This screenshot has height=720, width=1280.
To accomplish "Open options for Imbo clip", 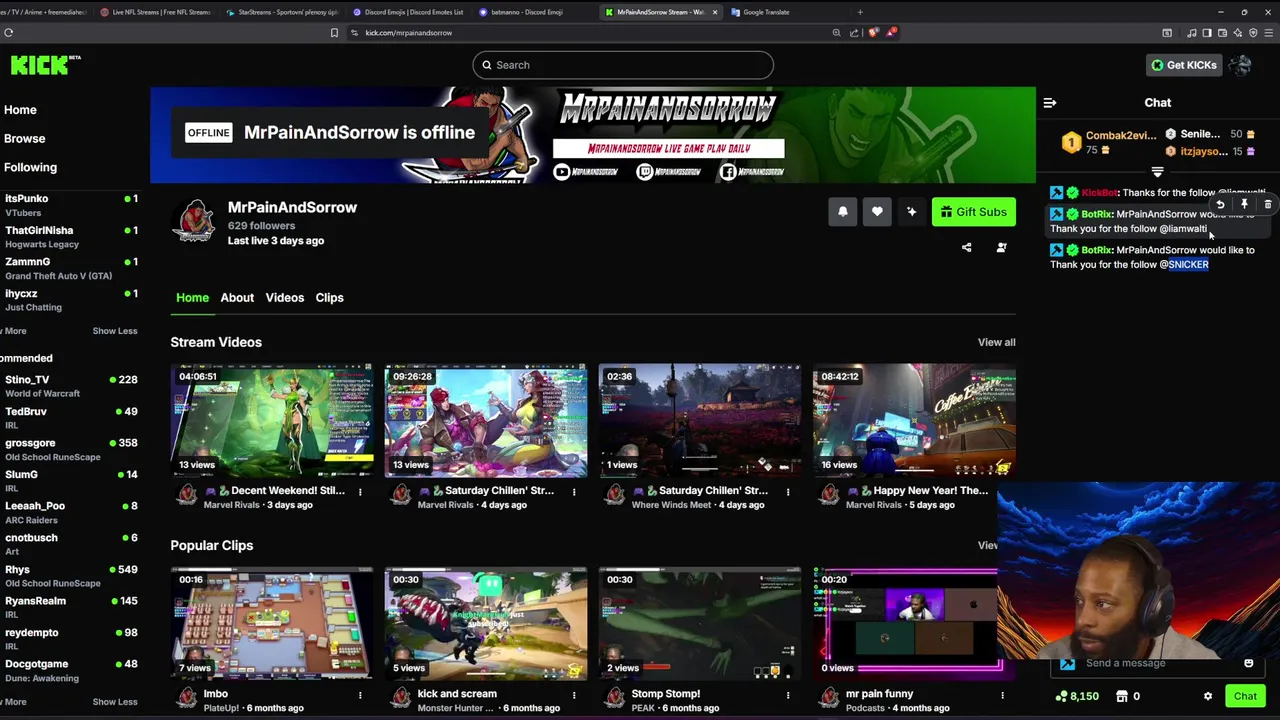I will click(360, 694).
